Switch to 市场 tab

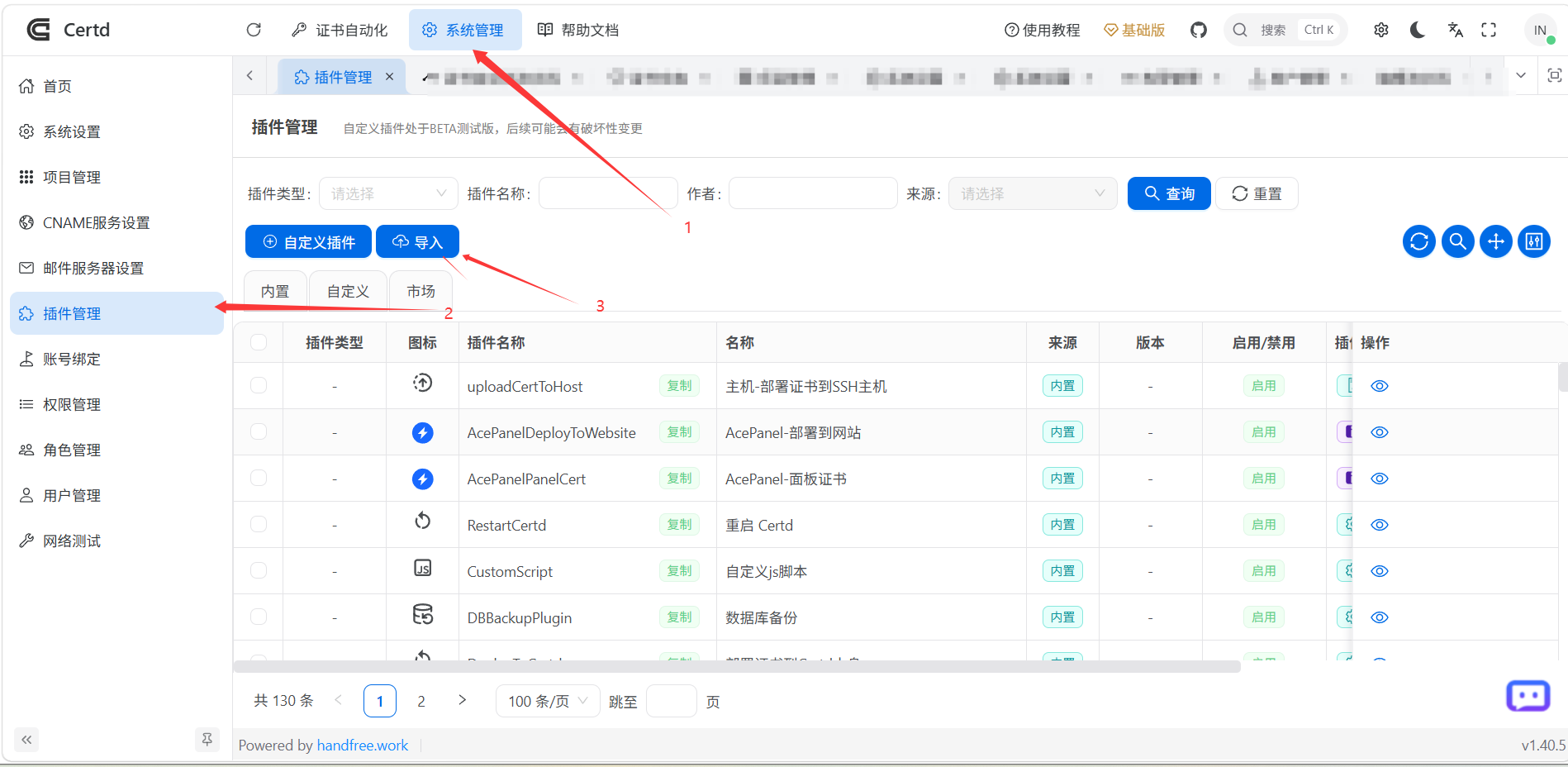point(421,291)
